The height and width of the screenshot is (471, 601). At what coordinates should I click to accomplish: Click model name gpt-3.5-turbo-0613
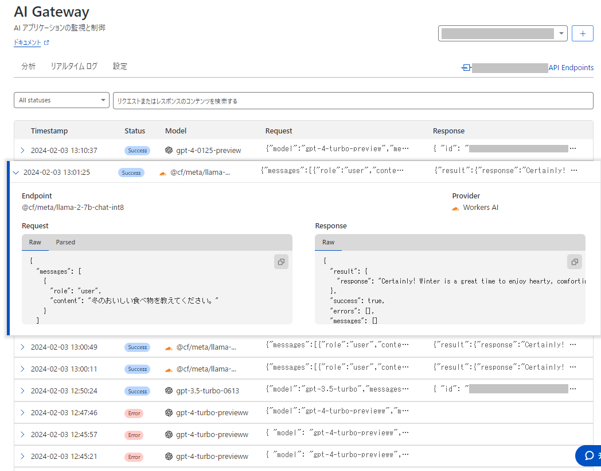(207, 391)
